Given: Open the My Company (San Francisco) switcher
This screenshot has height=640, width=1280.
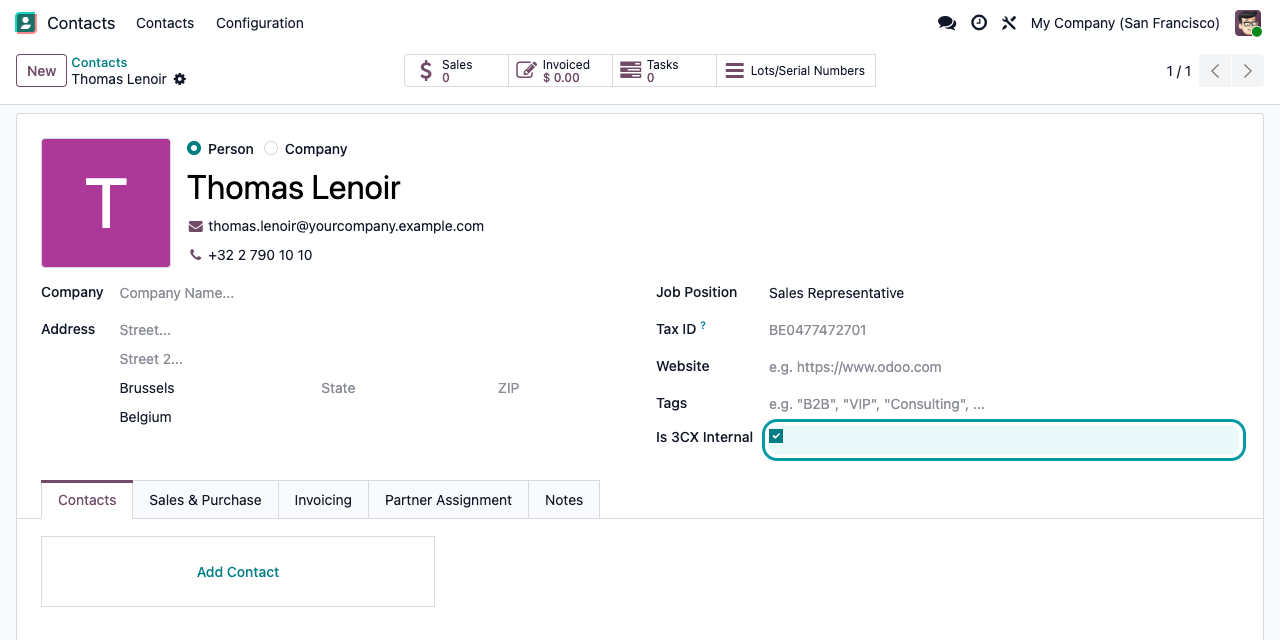Looking at the screenshot, I should pos(1125,23).
